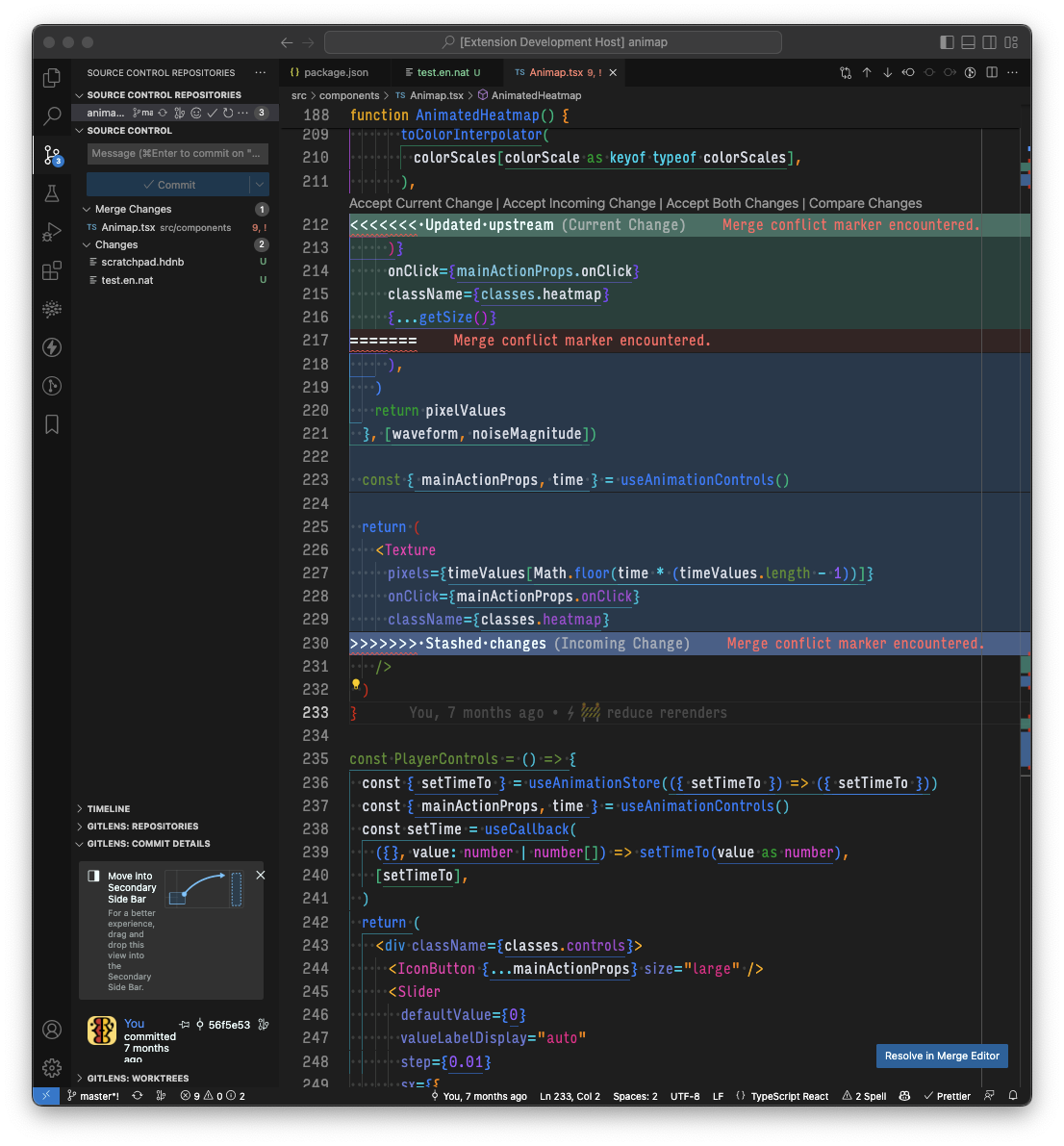Open the Accounts menu icon

click(x=52, y=1030)
